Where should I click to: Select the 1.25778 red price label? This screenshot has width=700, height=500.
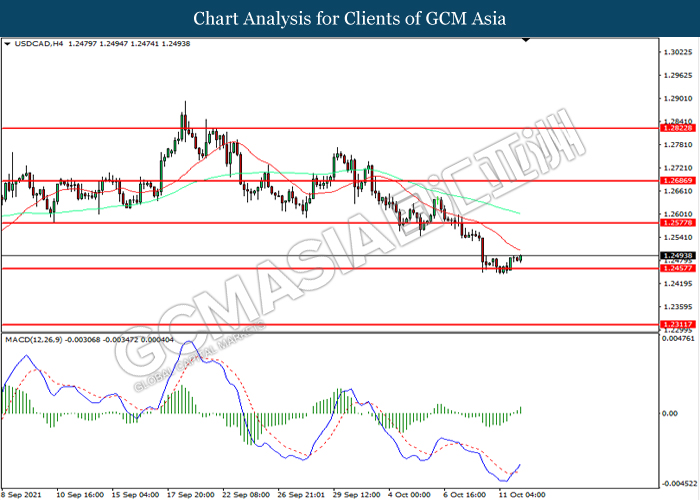(x=678, y=223)
